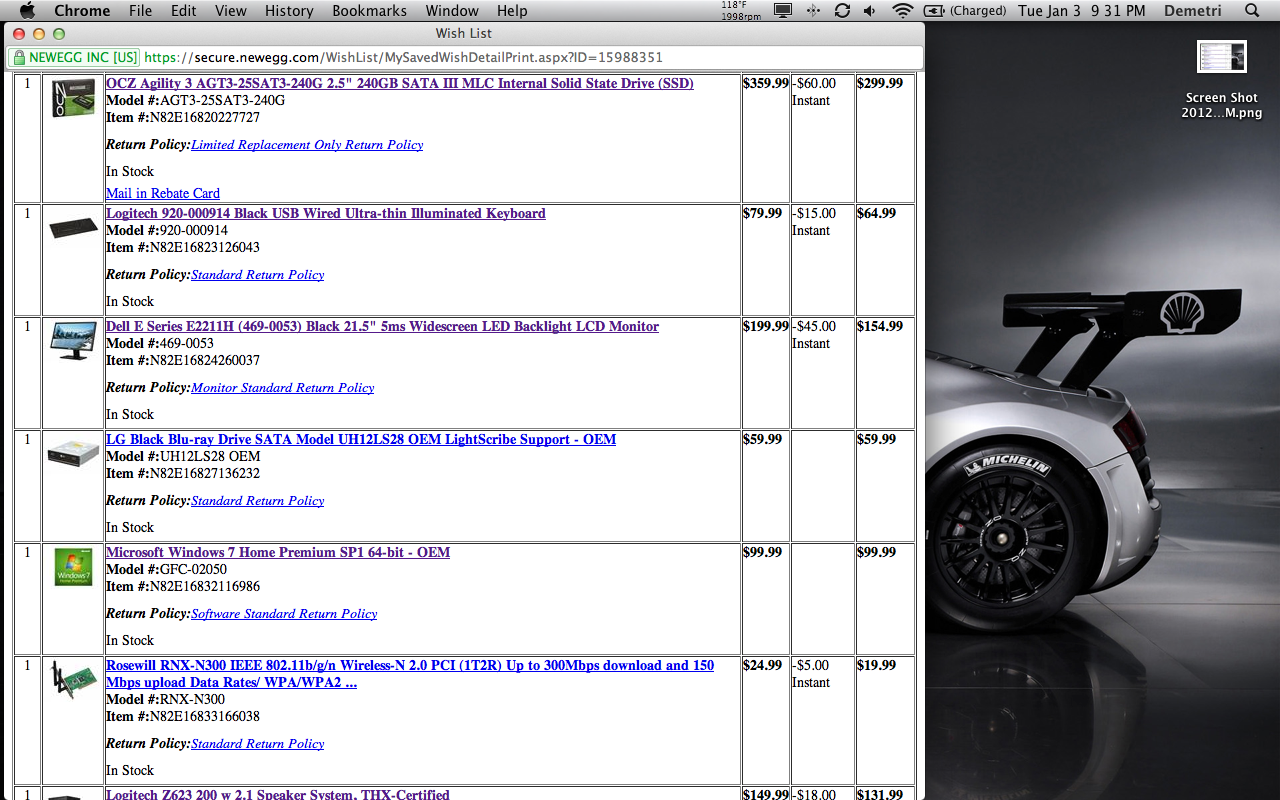Click the $299.99 final SSD price
The height and width of the screenshot is (800, 1280).
click(880, 83)
